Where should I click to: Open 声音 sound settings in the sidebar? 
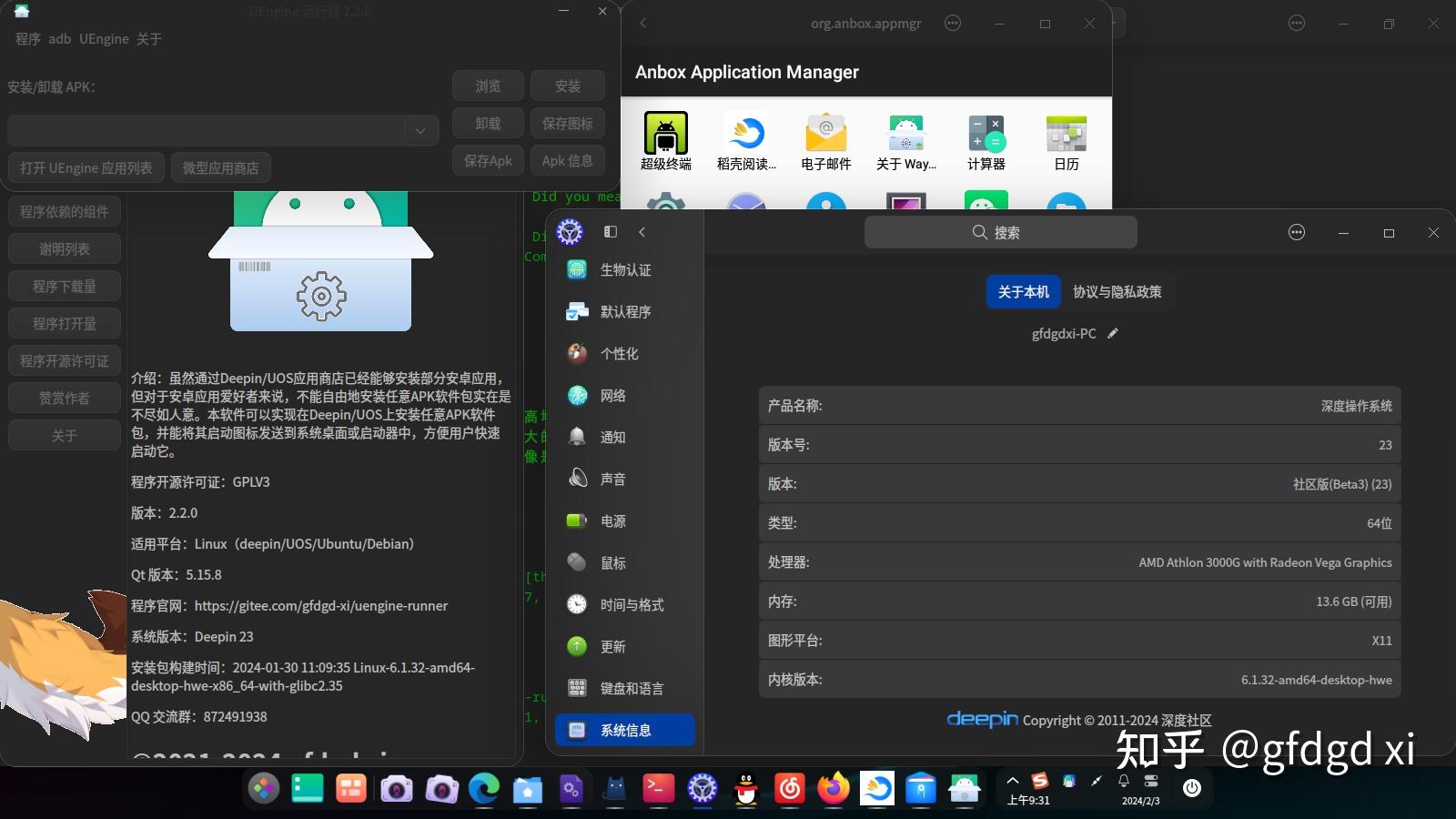(612, 479)
